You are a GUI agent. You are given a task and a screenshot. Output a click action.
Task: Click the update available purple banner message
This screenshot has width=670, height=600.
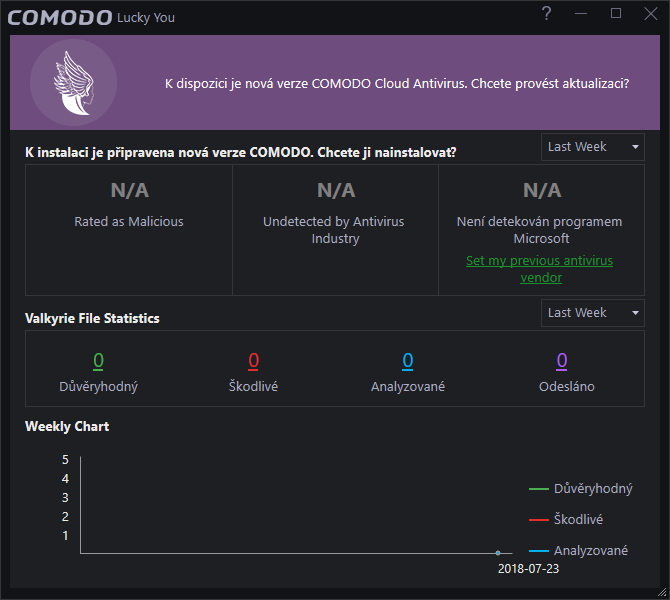pos(397,83)
